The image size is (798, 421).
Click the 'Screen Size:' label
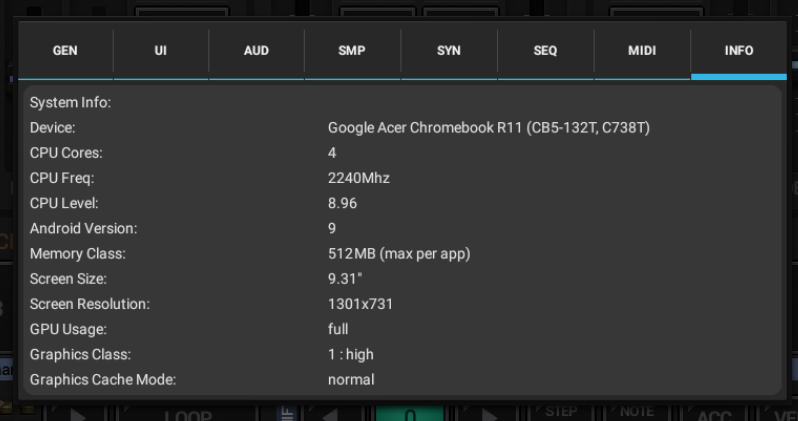pyautogui.click(x=68, y=279)
